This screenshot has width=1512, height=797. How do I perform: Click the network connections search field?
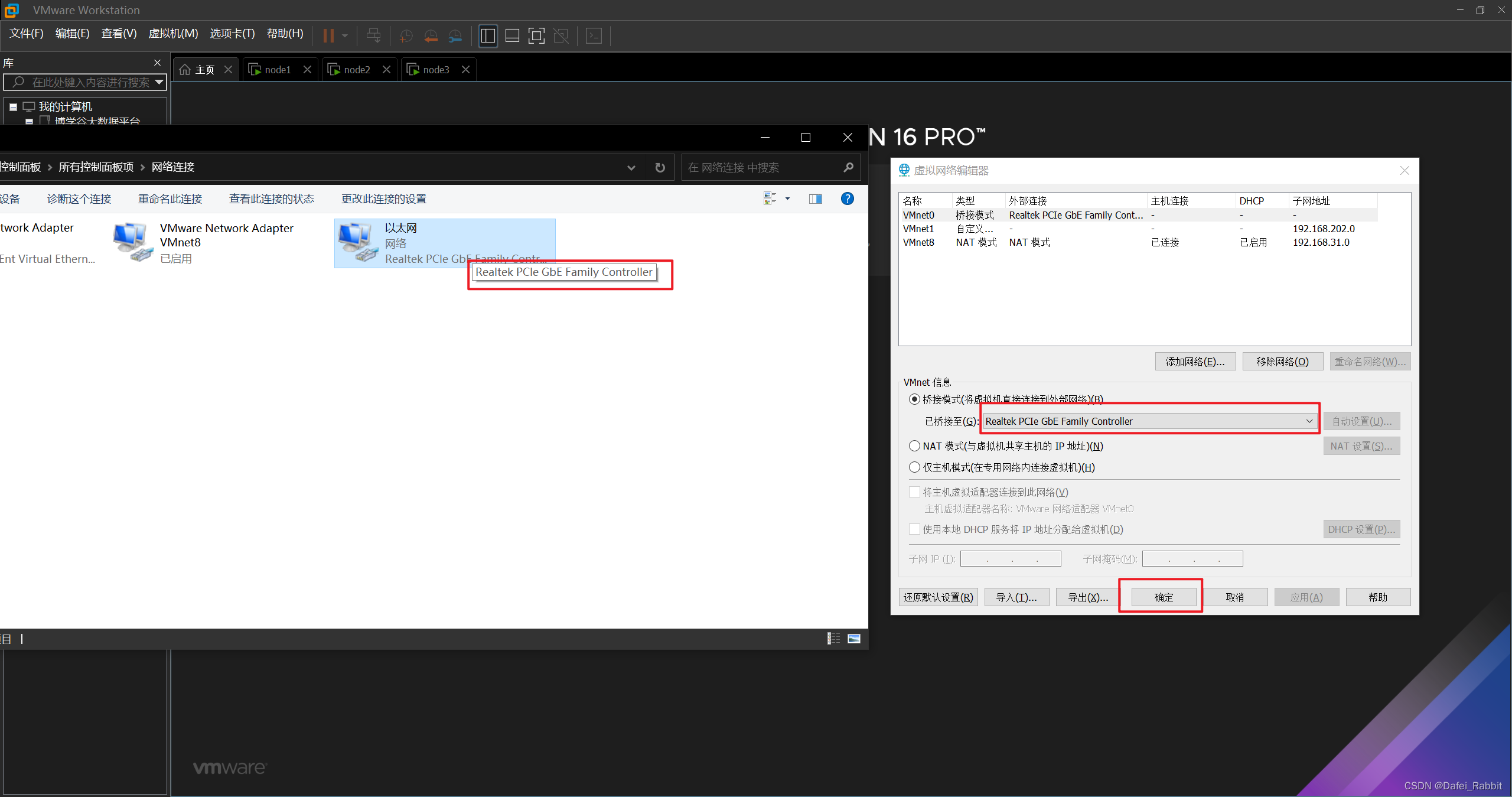tap(762, 168)
